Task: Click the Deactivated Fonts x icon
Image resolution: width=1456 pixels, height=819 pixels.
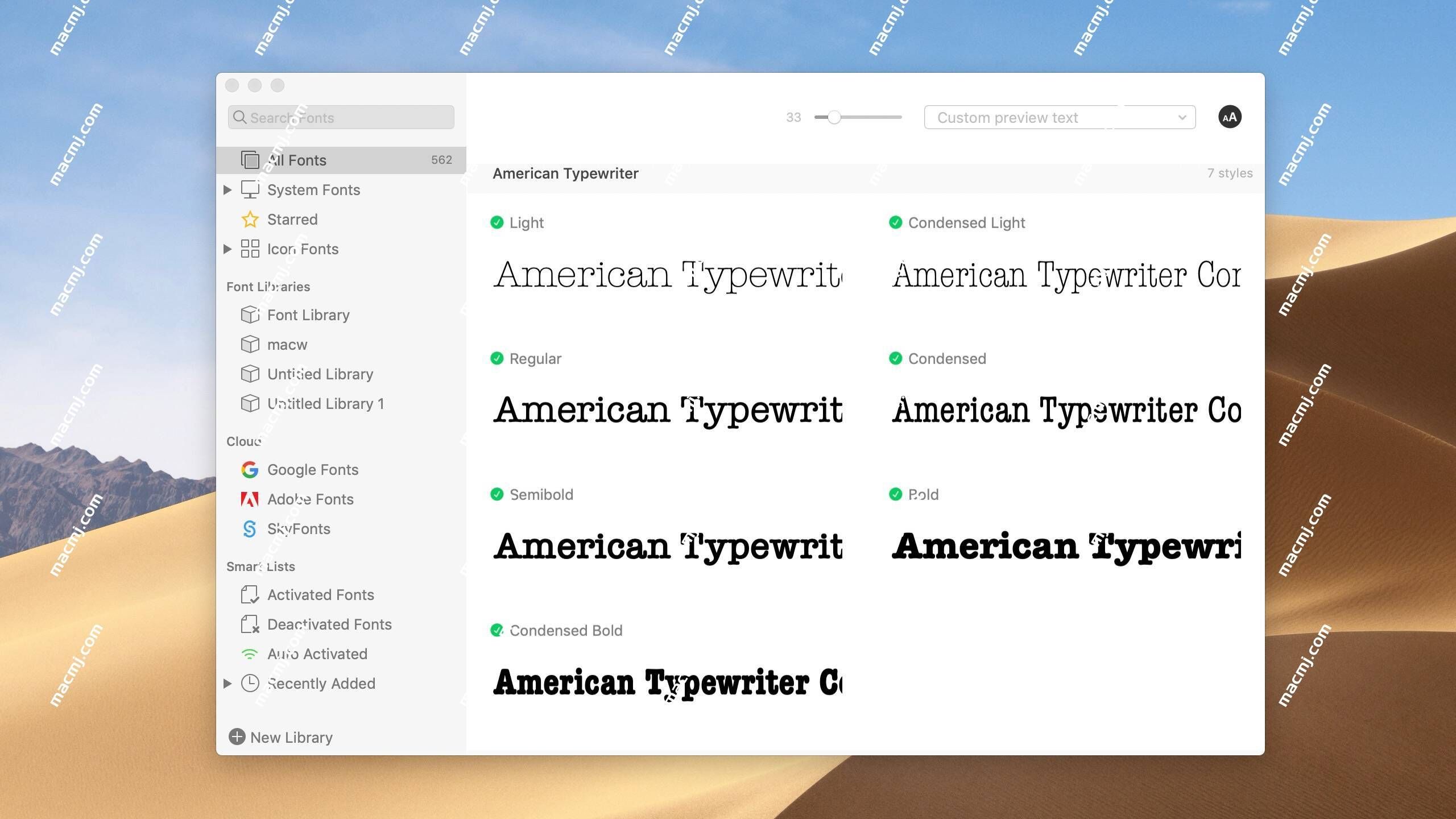Action: pyautogui.click(x=250, y=624)
